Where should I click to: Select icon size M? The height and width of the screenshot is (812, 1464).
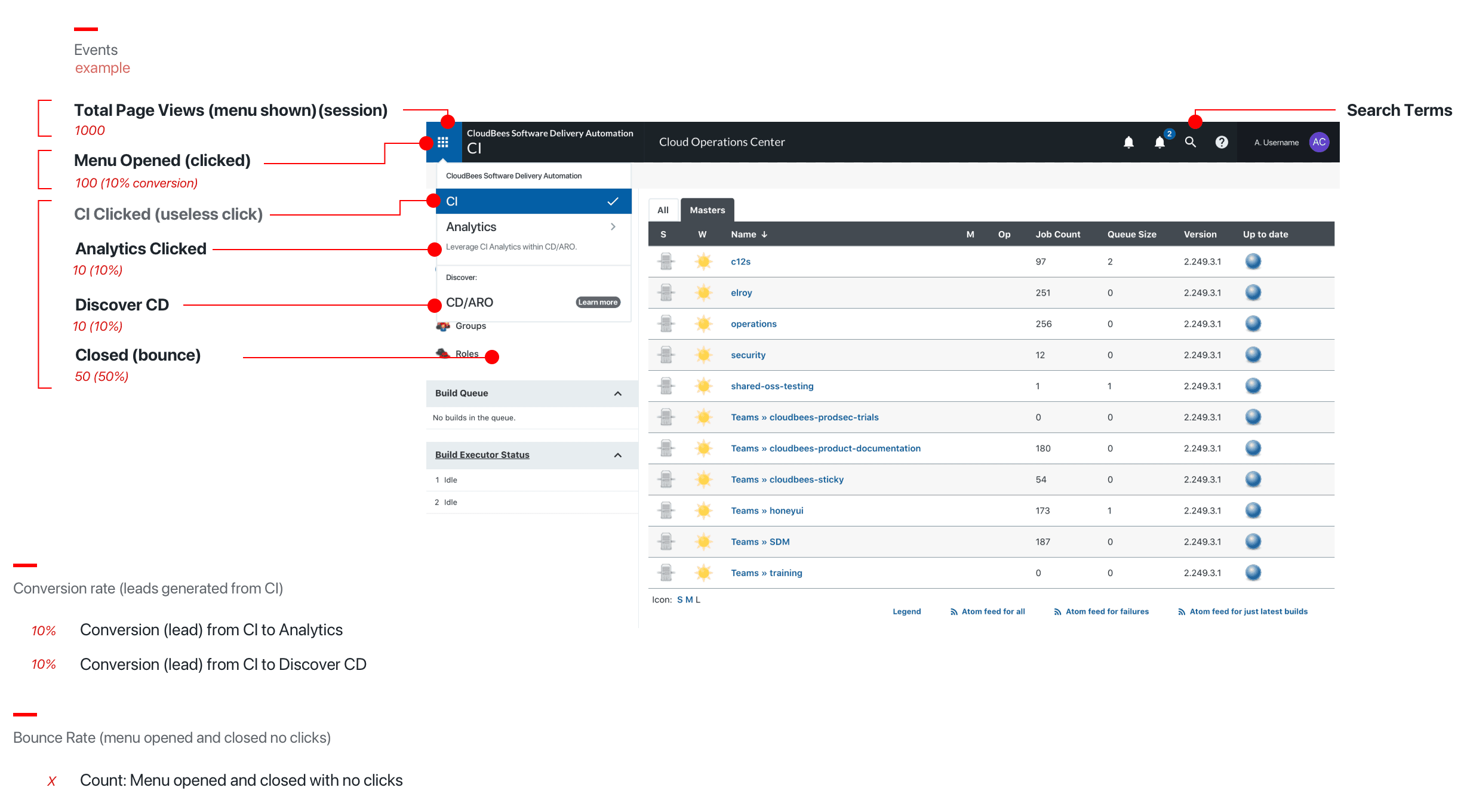click(690, 599)
